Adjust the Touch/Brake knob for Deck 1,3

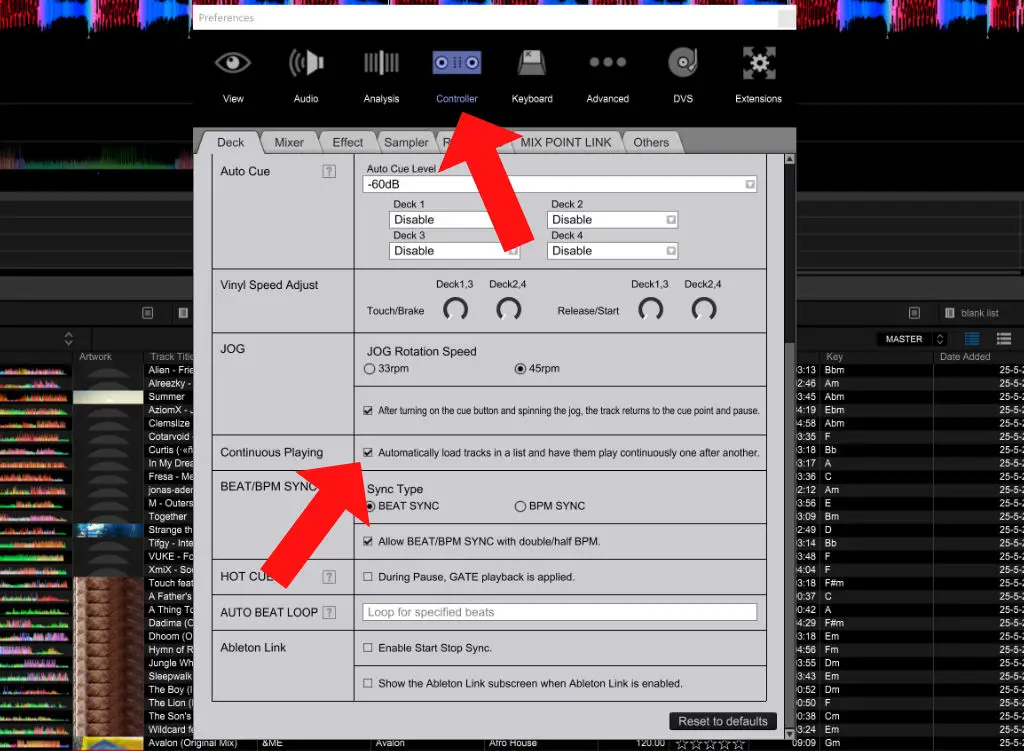(455, 310)
